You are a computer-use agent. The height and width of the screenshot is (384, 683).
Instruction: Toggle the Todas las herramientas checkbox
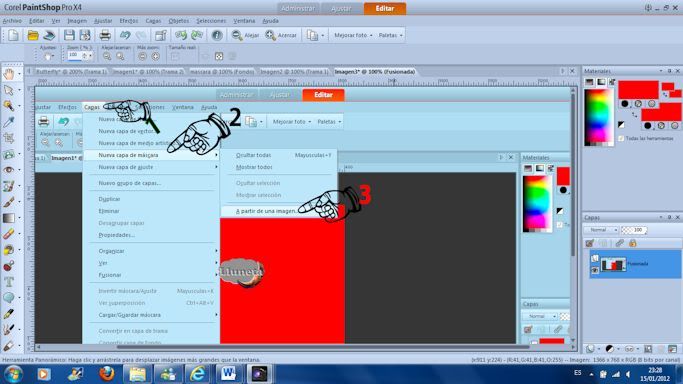[x=621, y=138]
